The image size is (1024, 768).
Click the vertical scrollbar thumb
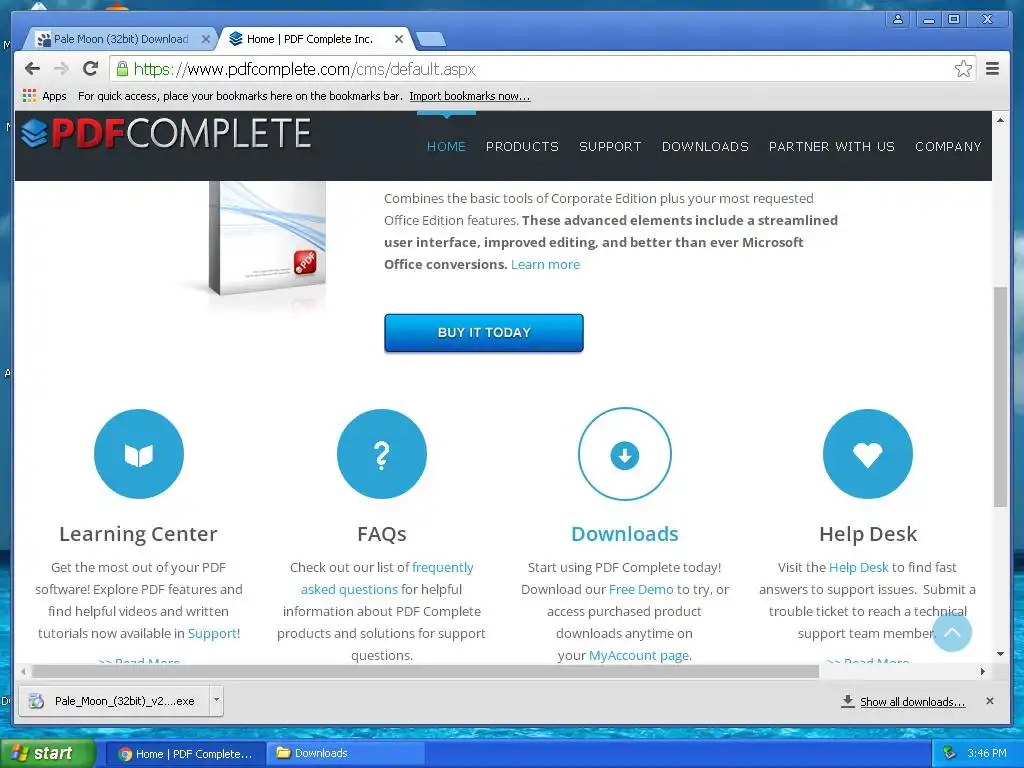point(1000,396)
